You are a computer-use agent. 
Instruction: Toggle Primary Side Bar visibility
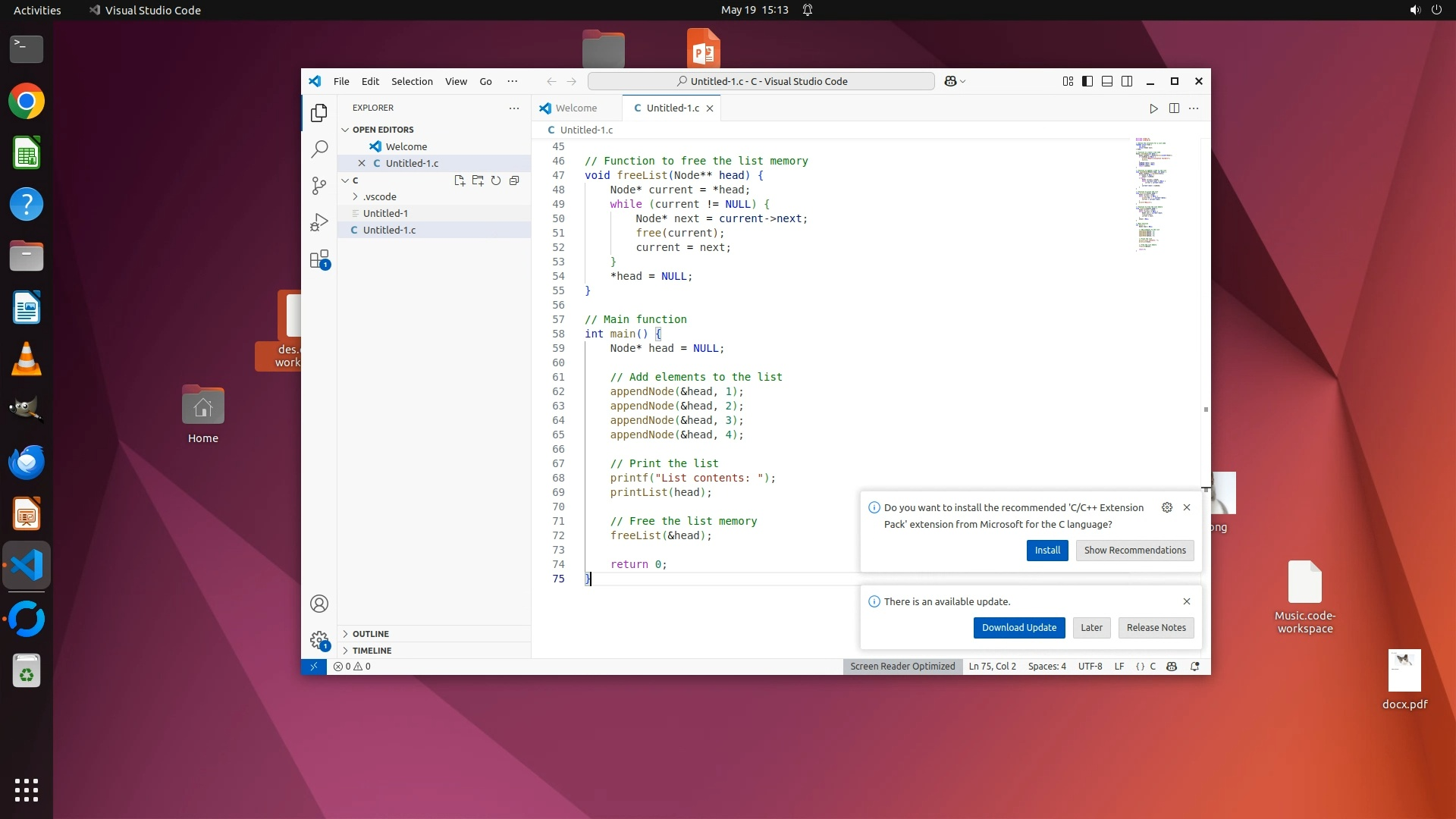(1087, 81)
